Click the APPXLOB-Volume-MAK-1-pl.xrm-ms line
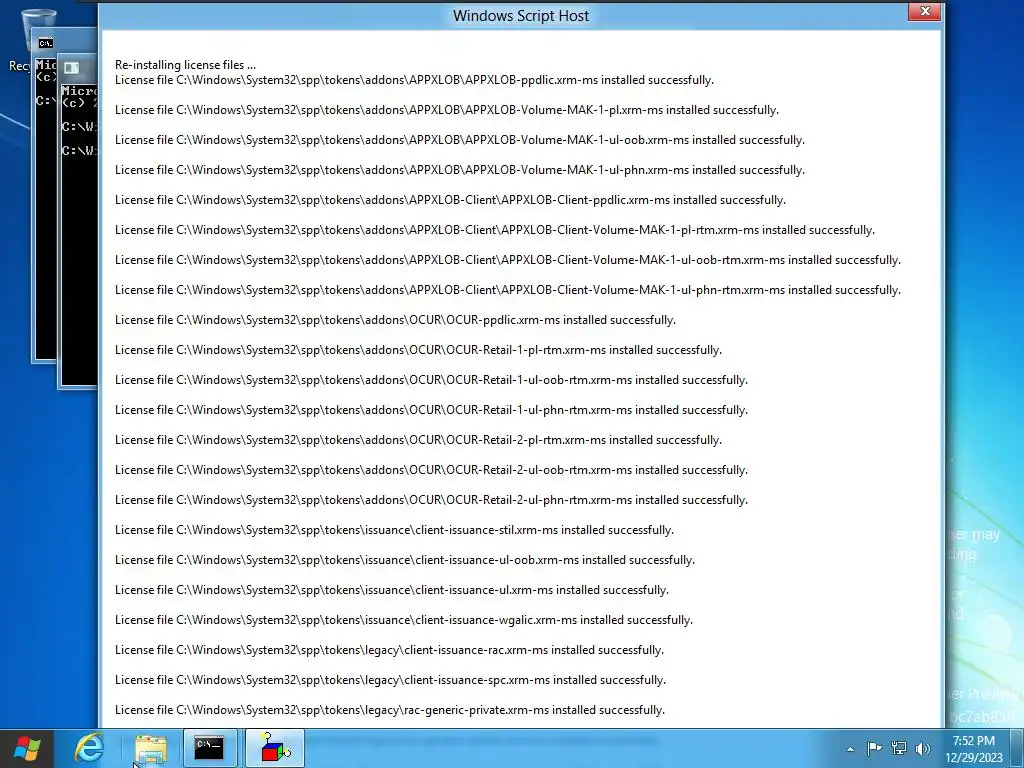Viewport: 1024px width, 768px height. (x=447, y=110)
